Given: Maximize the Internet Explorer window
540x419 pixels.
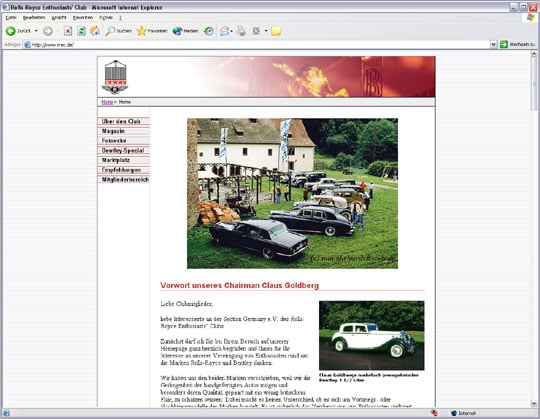Looking at the screenshot, I should pos(523,7).
